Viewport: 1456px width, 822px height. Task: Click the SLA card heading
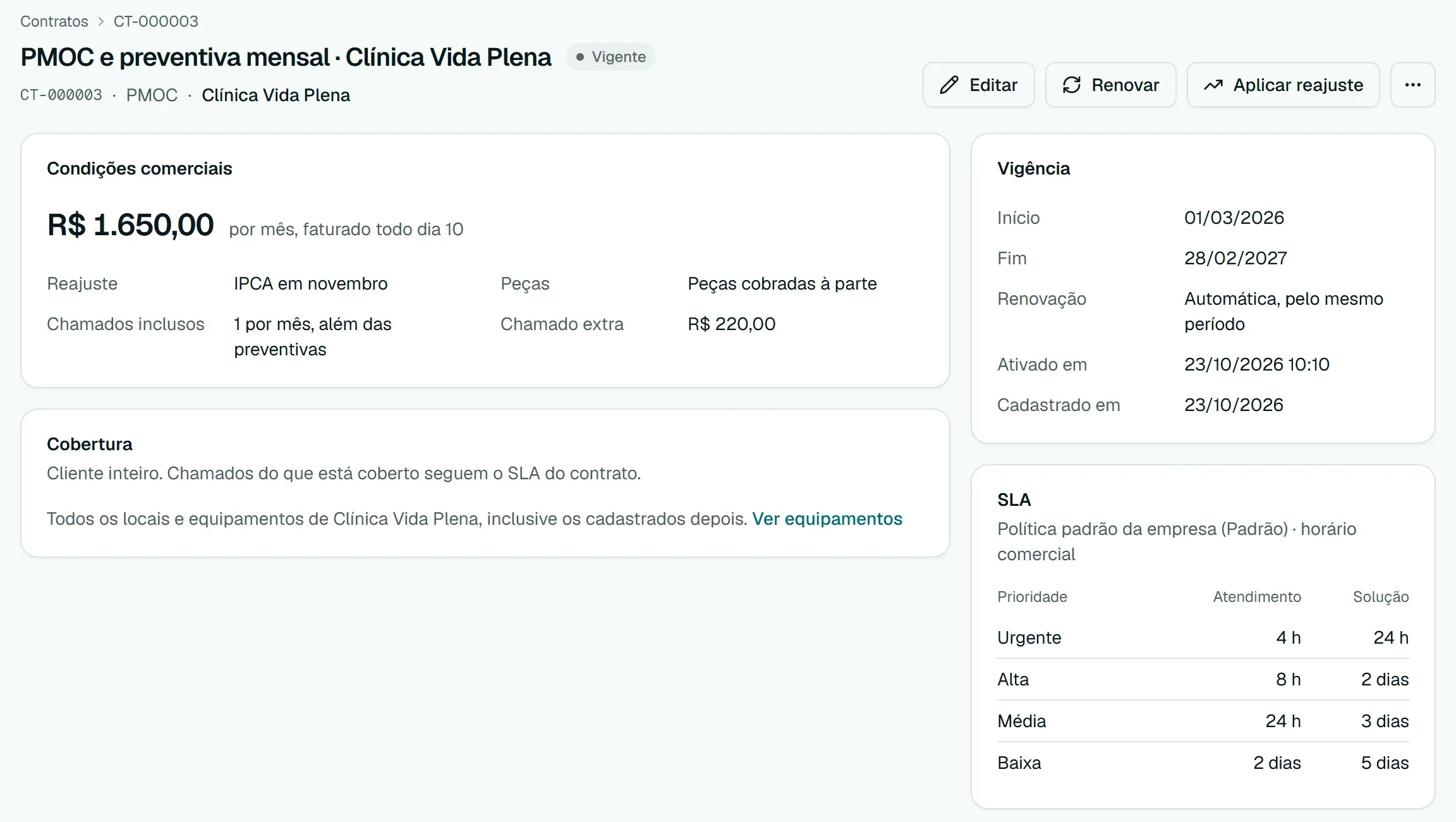point(1014,500)
